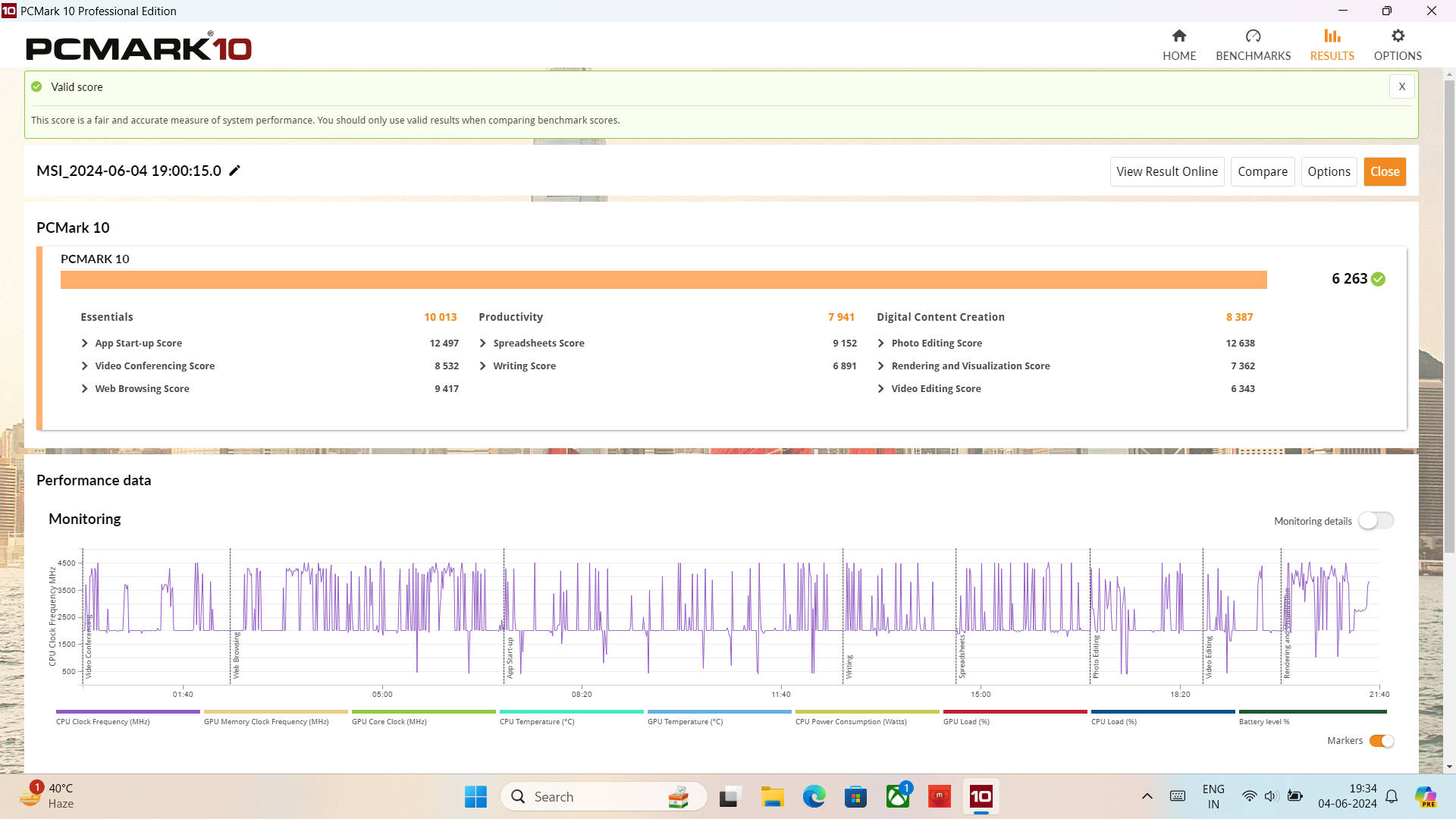Viewport: 1456px width, 819px height.
Task: Turn off the Markers switch
Action: pos(1382,741)
